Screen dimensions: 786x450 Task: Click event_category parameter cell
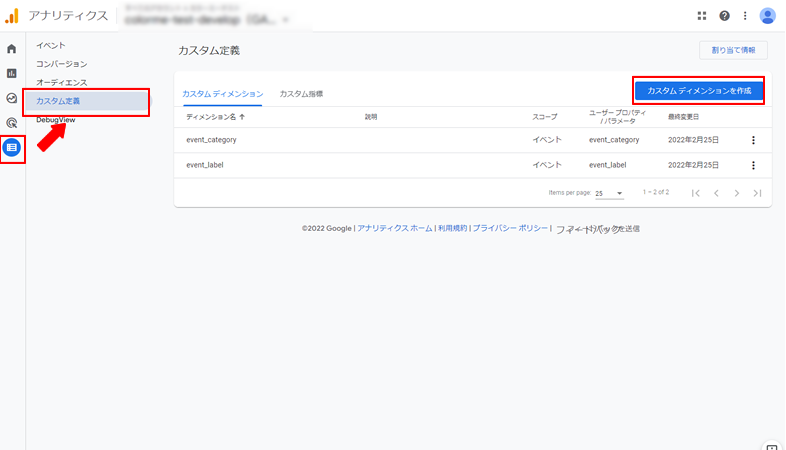click(614, 140)
